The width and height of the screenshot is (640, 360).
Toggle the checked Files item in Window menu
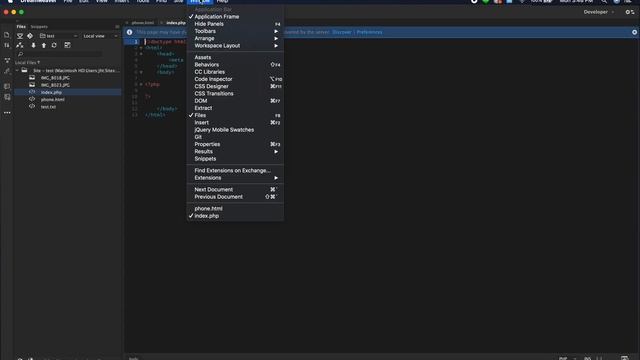(236, 116)
